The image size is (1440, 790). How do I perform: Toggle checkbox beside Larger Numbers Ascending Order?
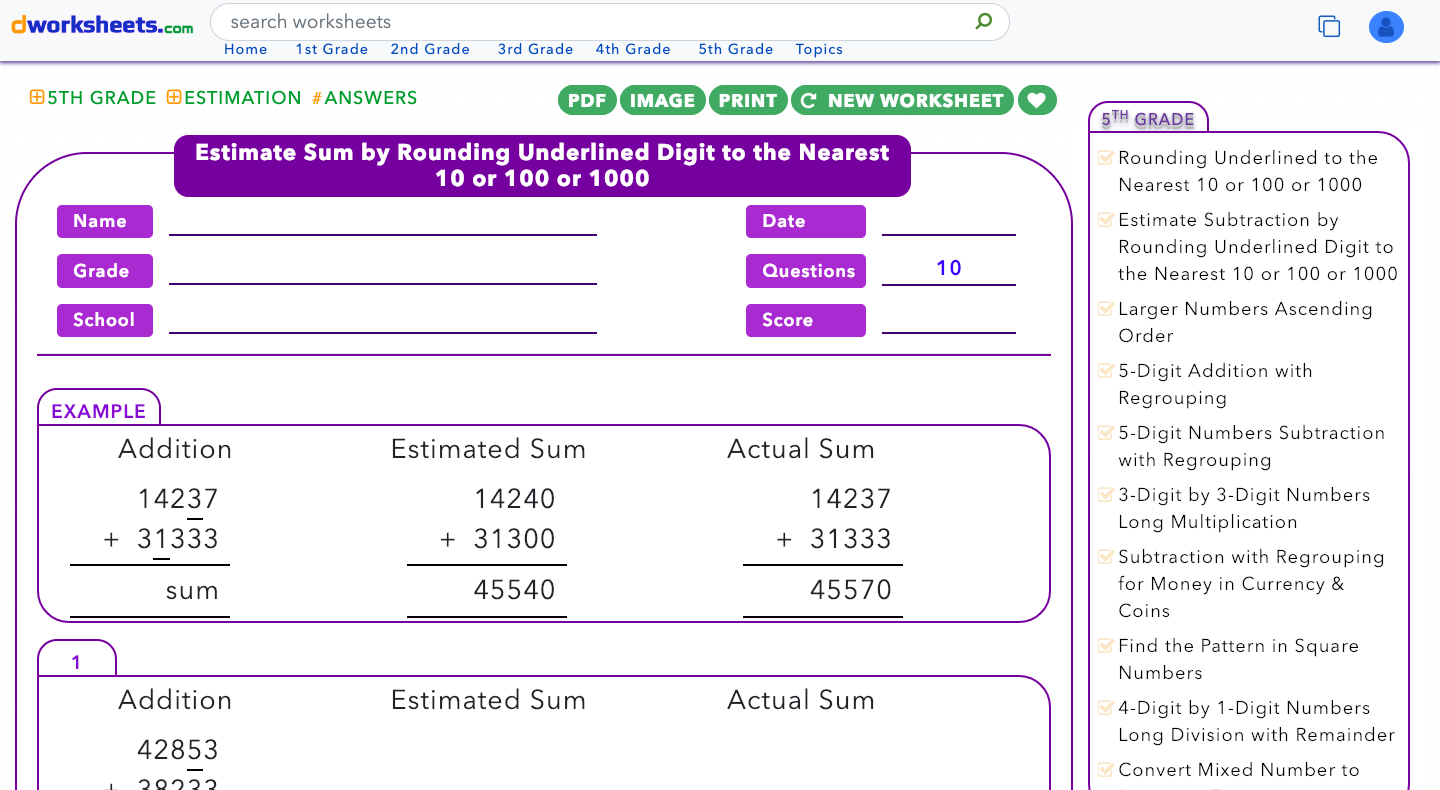(1106, 307)
